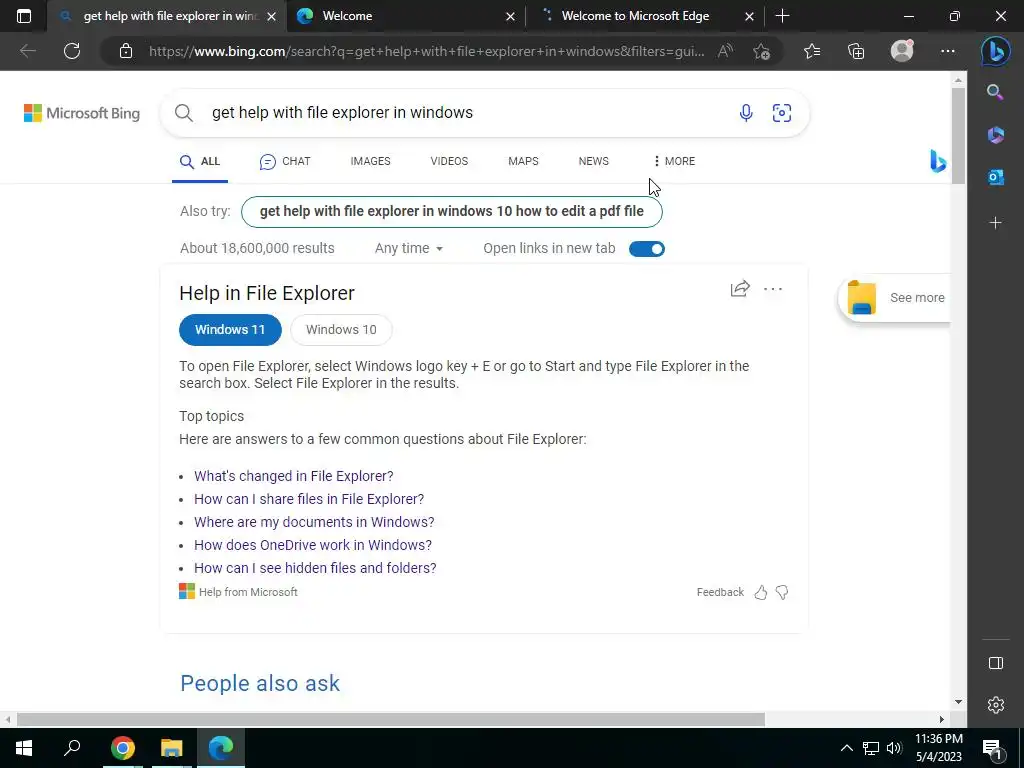Open the notification center icon
1024x768 pixels.
(992, 748)
